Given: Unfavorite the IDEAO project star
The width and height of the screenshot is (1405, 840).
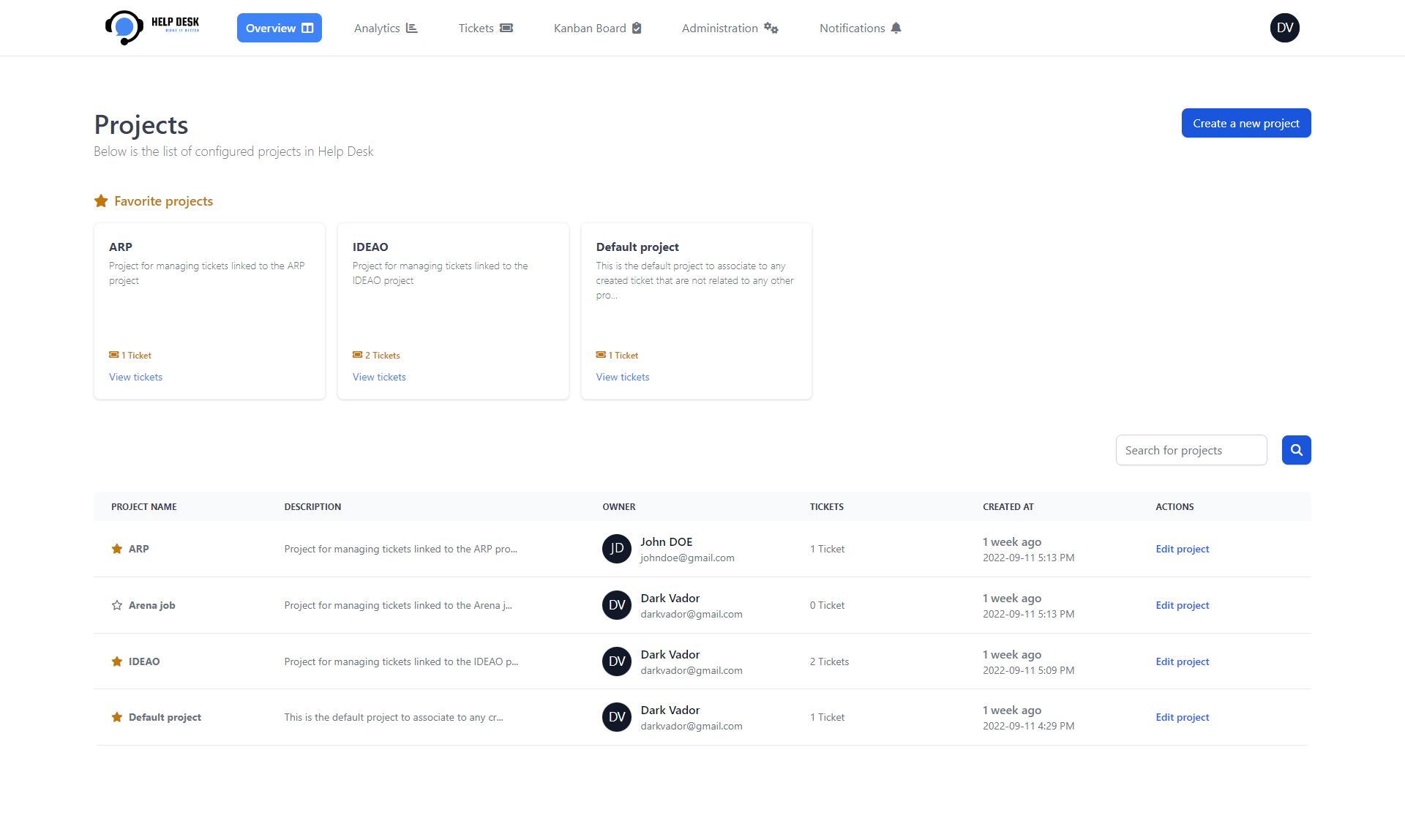Looking at the screenshot, I should click(x=117, y=661).
